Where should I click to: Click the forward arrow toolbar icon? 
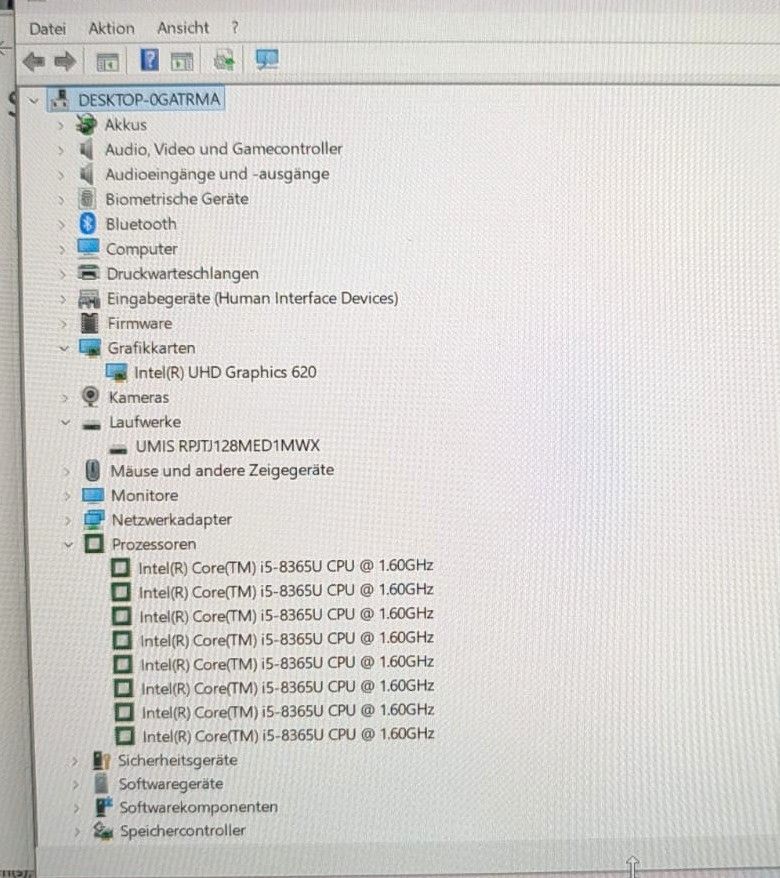pyautogui.click(x=64, y=61)
